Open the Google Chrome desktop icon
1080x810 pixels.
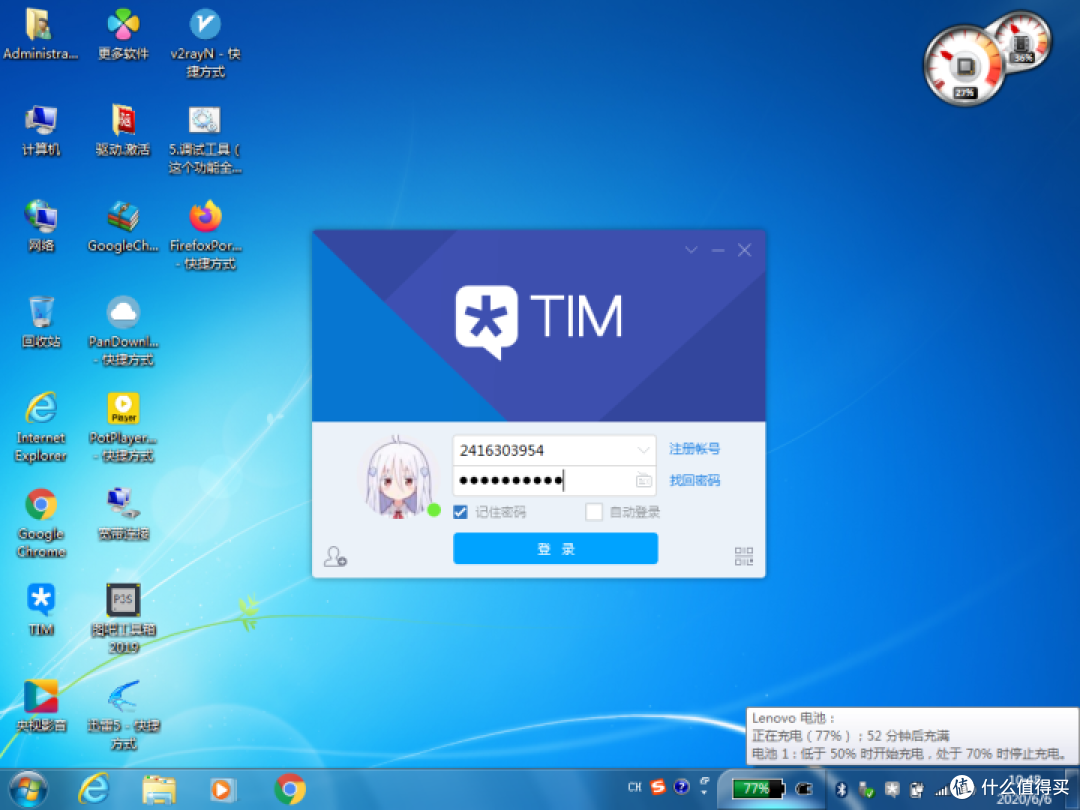click(41, 523)
